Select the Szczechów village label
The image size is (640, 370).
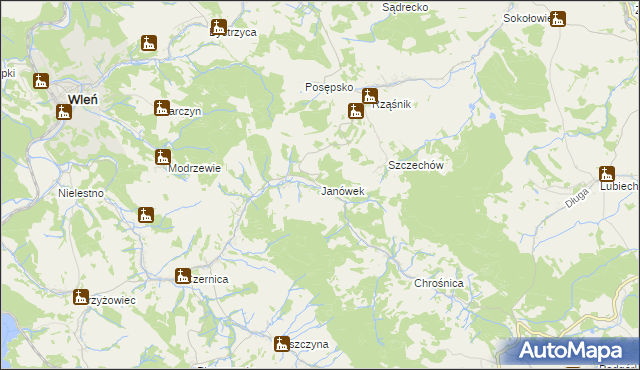[416, 165]
